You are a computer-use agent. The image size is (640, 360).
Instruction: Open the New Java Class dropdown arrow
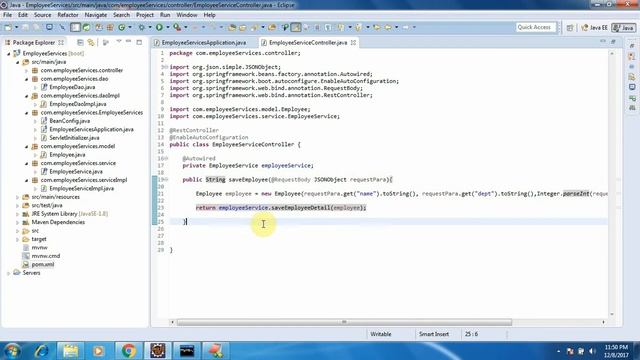130,27
